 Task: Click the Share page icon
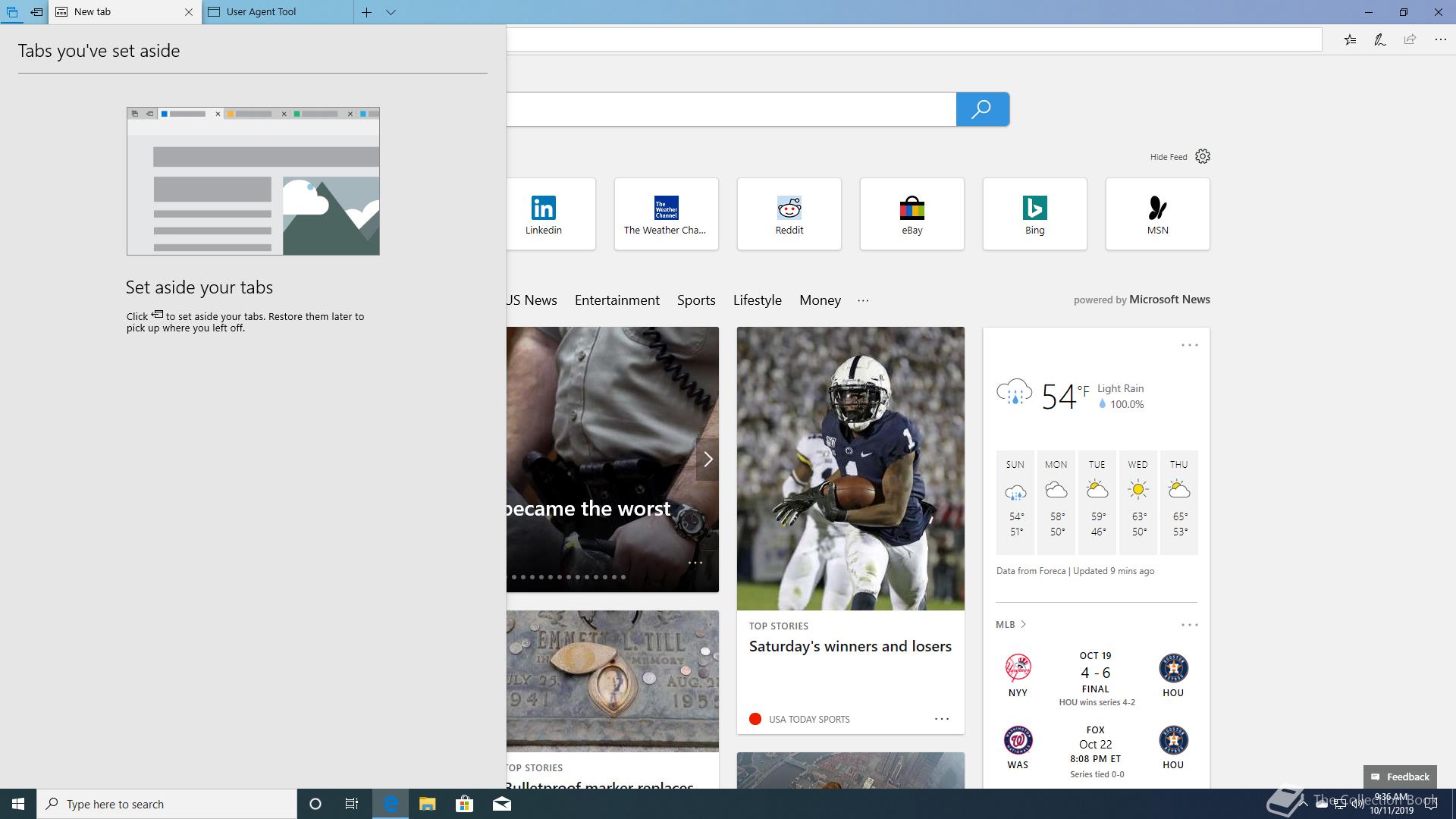[1410, 39]
